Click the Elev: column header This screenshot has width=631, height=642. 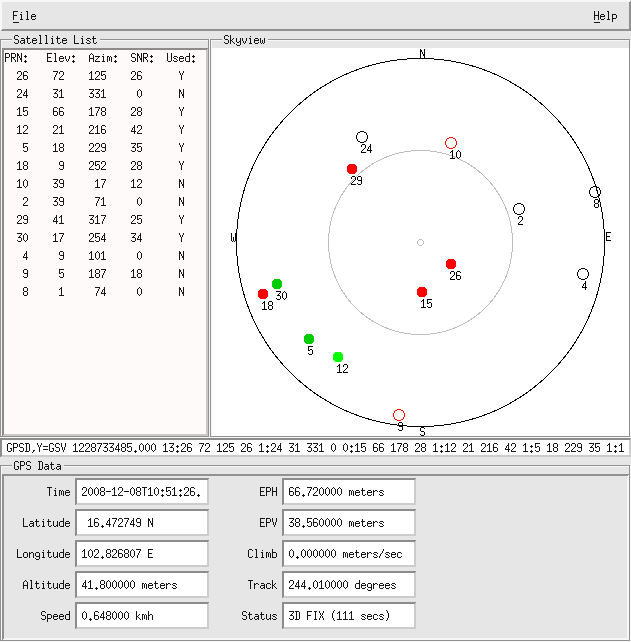tap(61, 58)
